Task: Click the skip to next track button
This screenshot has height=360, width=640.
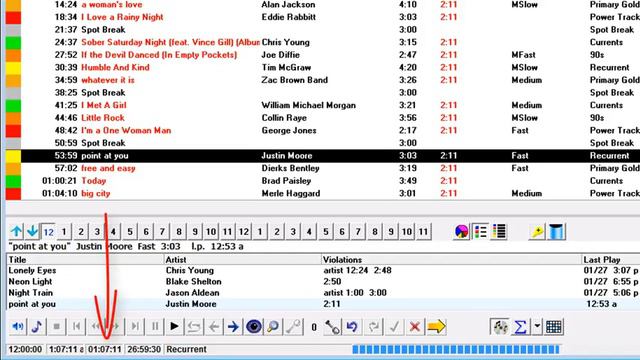Action: coord(135,327)
